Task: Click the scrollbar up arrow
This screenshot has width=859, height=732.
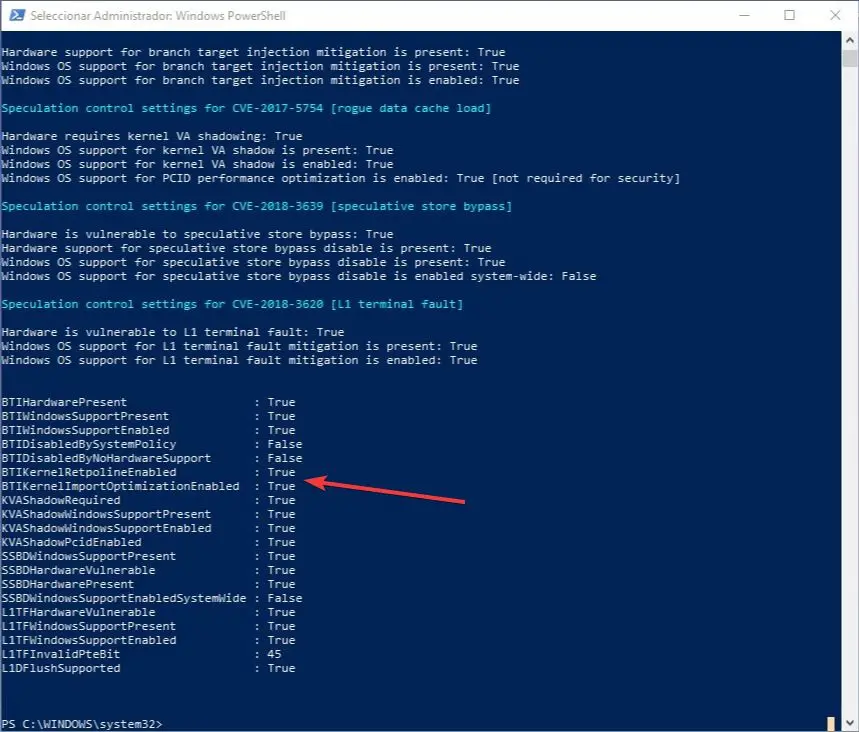Action: click(x=850, y=40)
